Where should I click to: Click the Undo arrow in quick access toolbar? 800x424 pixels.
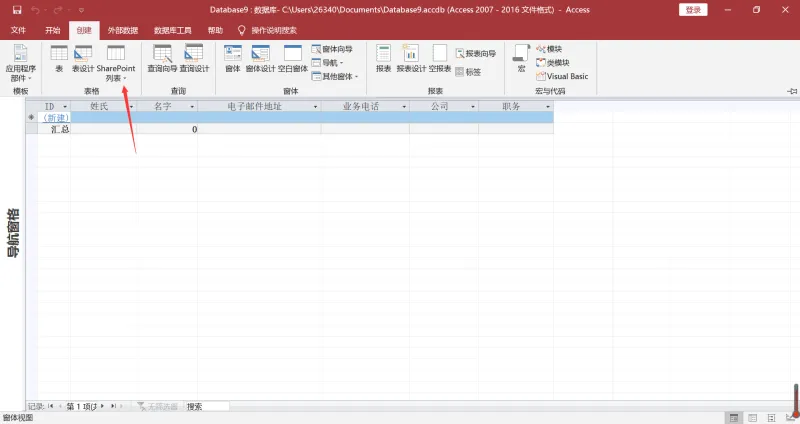point(35,10)
